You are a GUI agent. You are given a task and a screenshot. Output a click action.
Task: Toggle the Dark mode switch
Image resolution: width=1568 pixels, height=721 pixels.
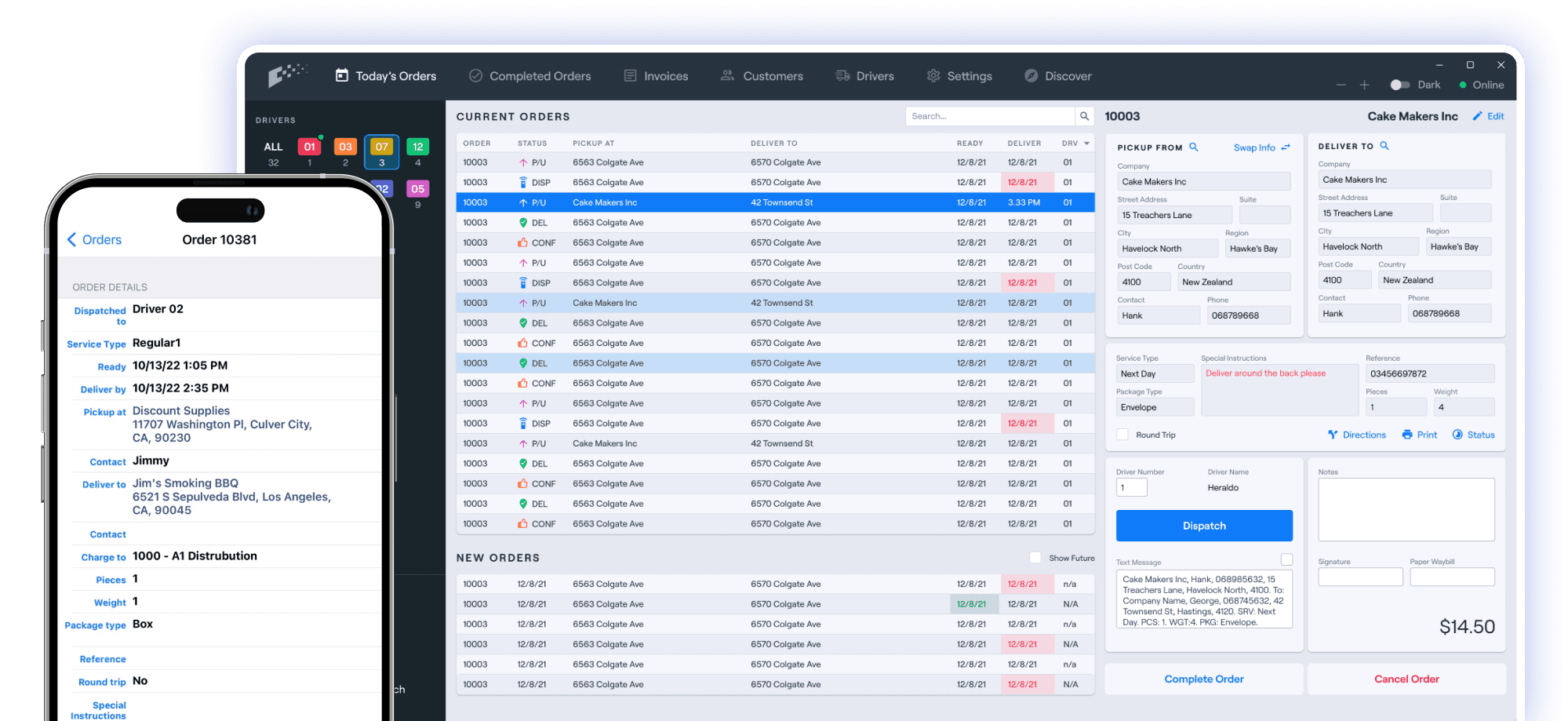click(1400, 85)
